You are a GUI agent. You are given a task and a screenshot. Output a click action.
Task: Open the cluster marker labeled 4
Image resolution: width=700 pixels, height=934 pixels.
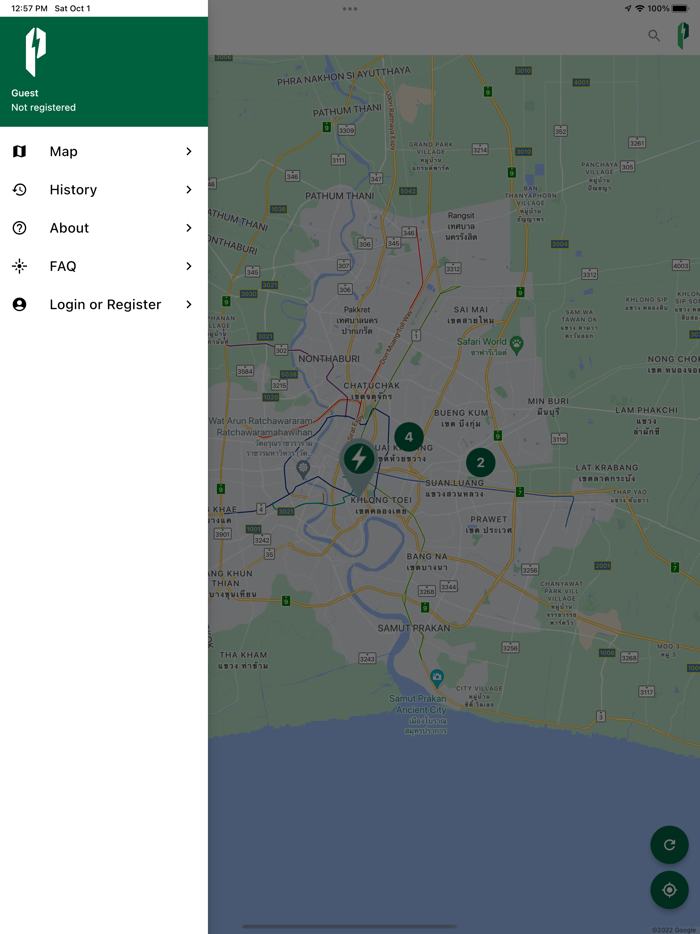click(x=409, y=437)
